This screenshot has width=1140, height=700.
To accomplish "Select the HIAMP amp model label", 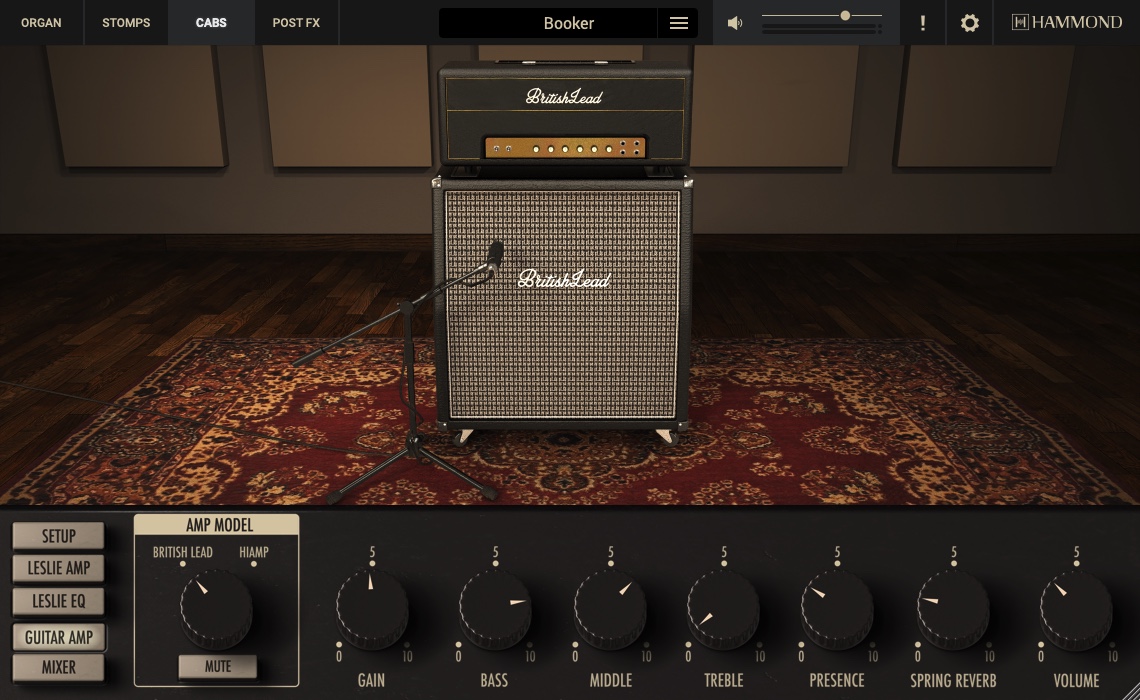I will [254, 552].
